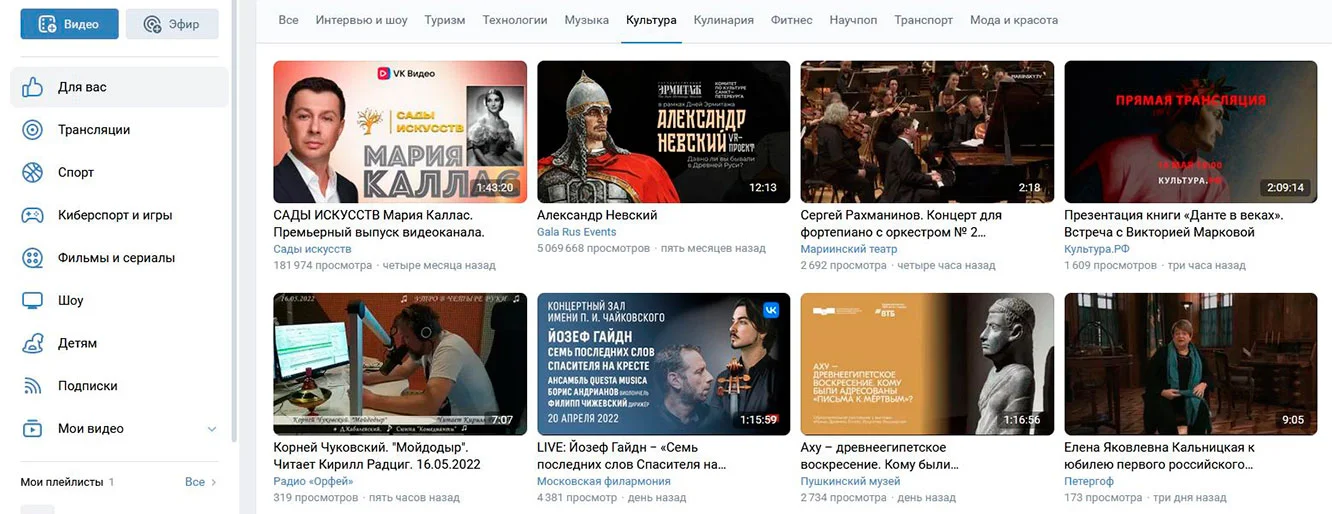Play the Александр Невский video thumbnail
The height and width of the screenshot is (514, 1332).
(663, 132)
